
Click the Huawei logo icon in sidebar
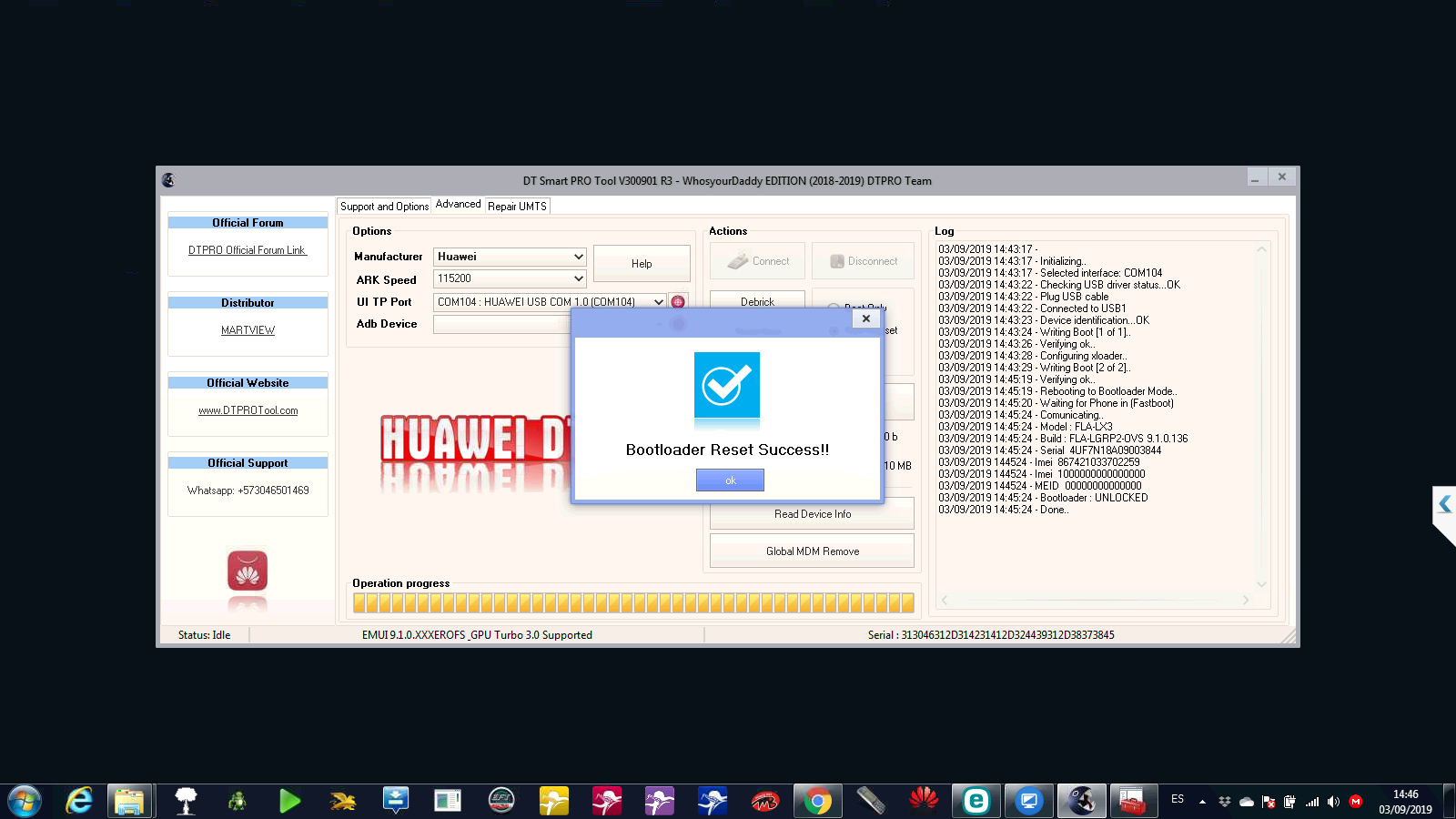(x=248, y=571)
